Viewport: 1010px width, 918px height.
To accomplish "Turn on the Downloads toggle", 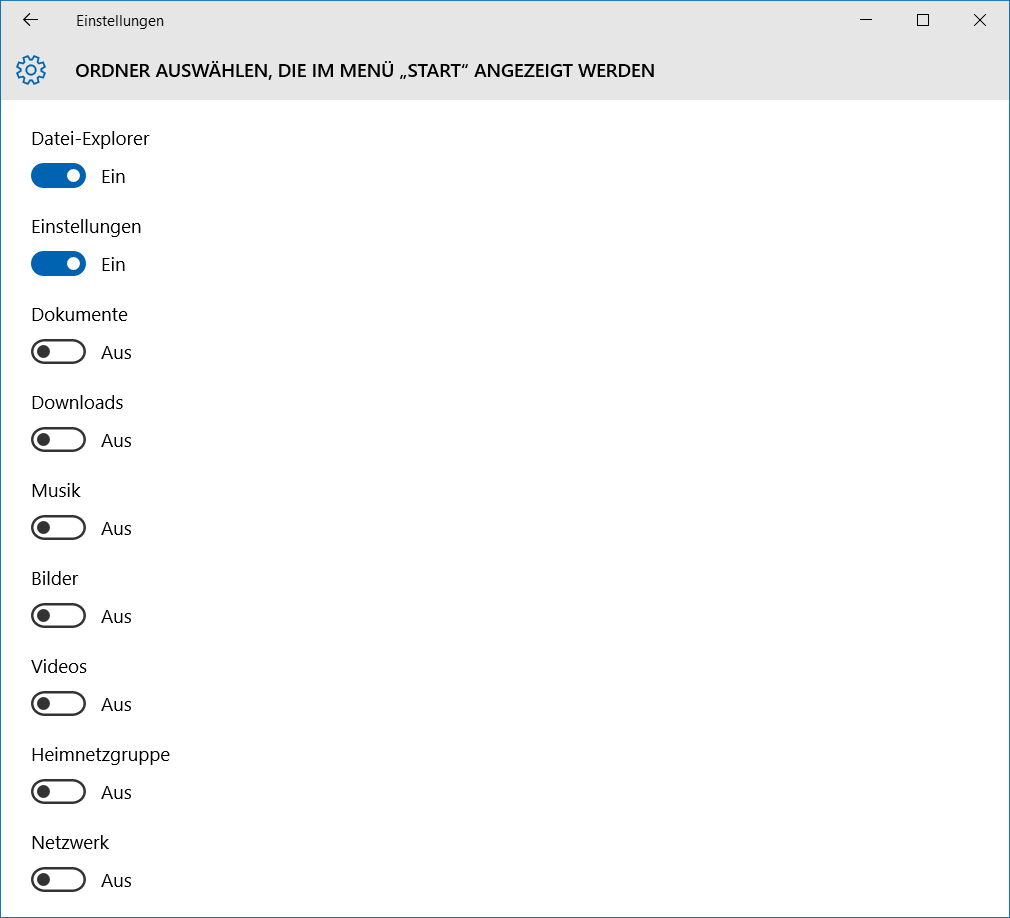I will click(x=58, y=440).
